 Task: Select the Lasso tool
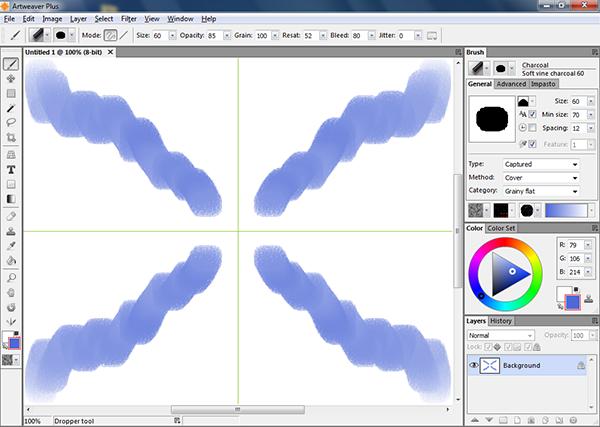[10, 122]
